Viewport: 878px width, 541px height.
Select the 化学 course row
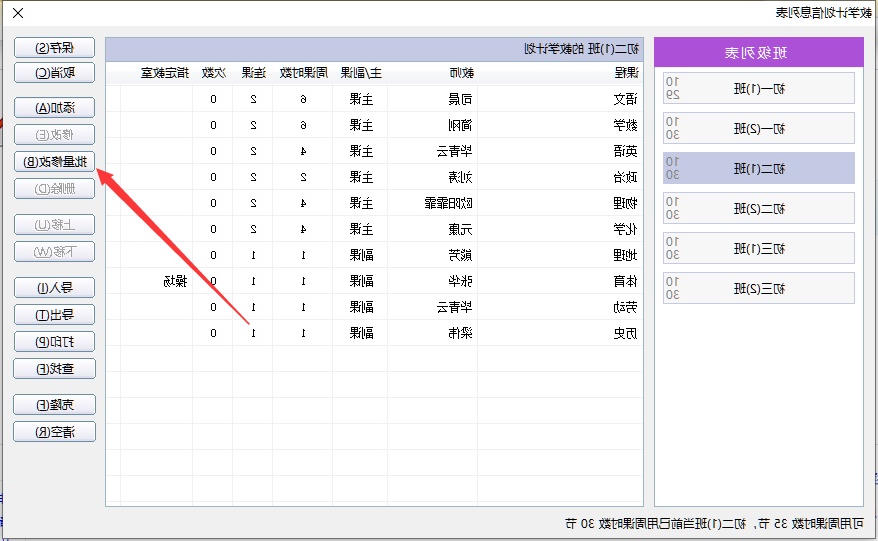pos(374,229)
